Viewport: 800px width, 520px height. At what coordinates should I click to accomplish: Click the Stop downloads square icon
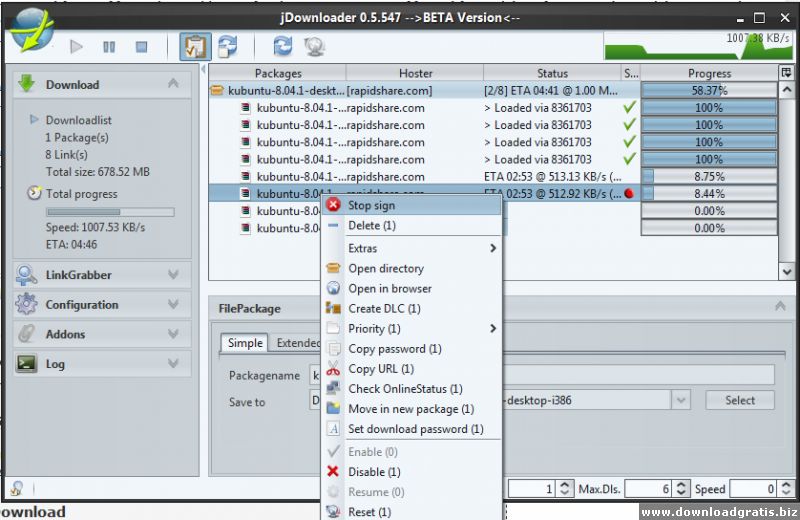[141, 47]
